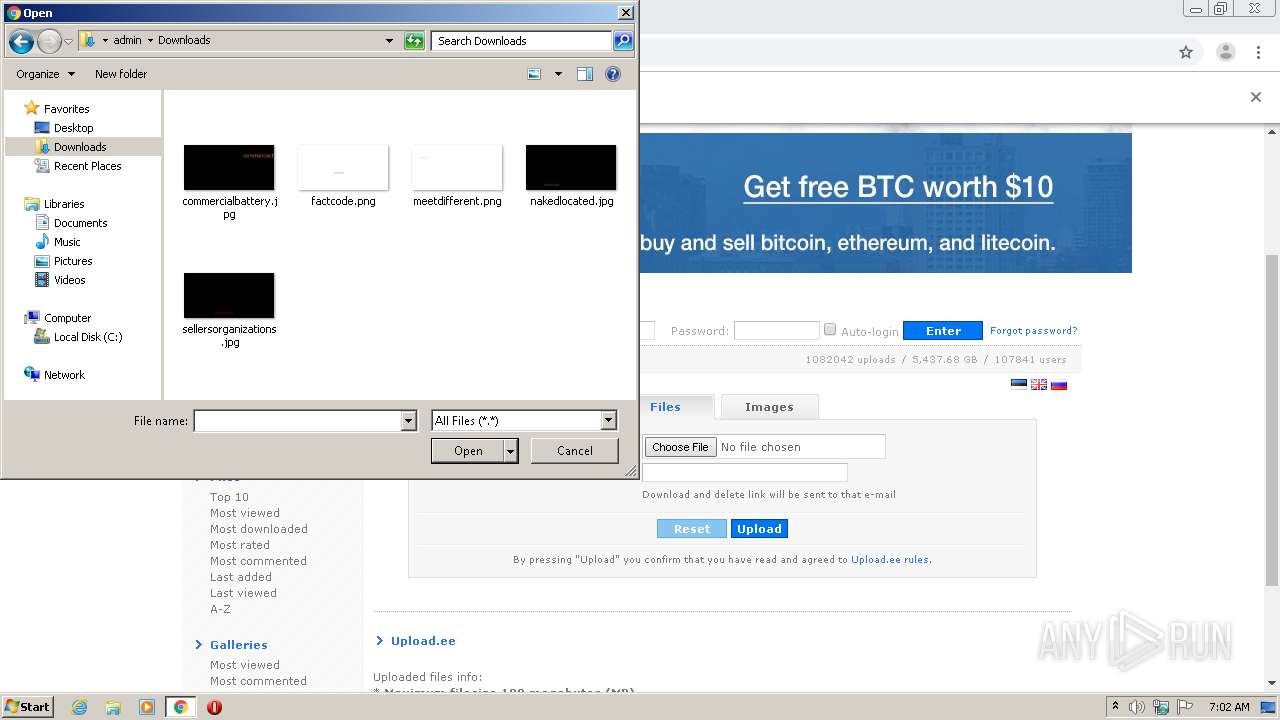Click New folder
1280x720 pixels.
121,74
